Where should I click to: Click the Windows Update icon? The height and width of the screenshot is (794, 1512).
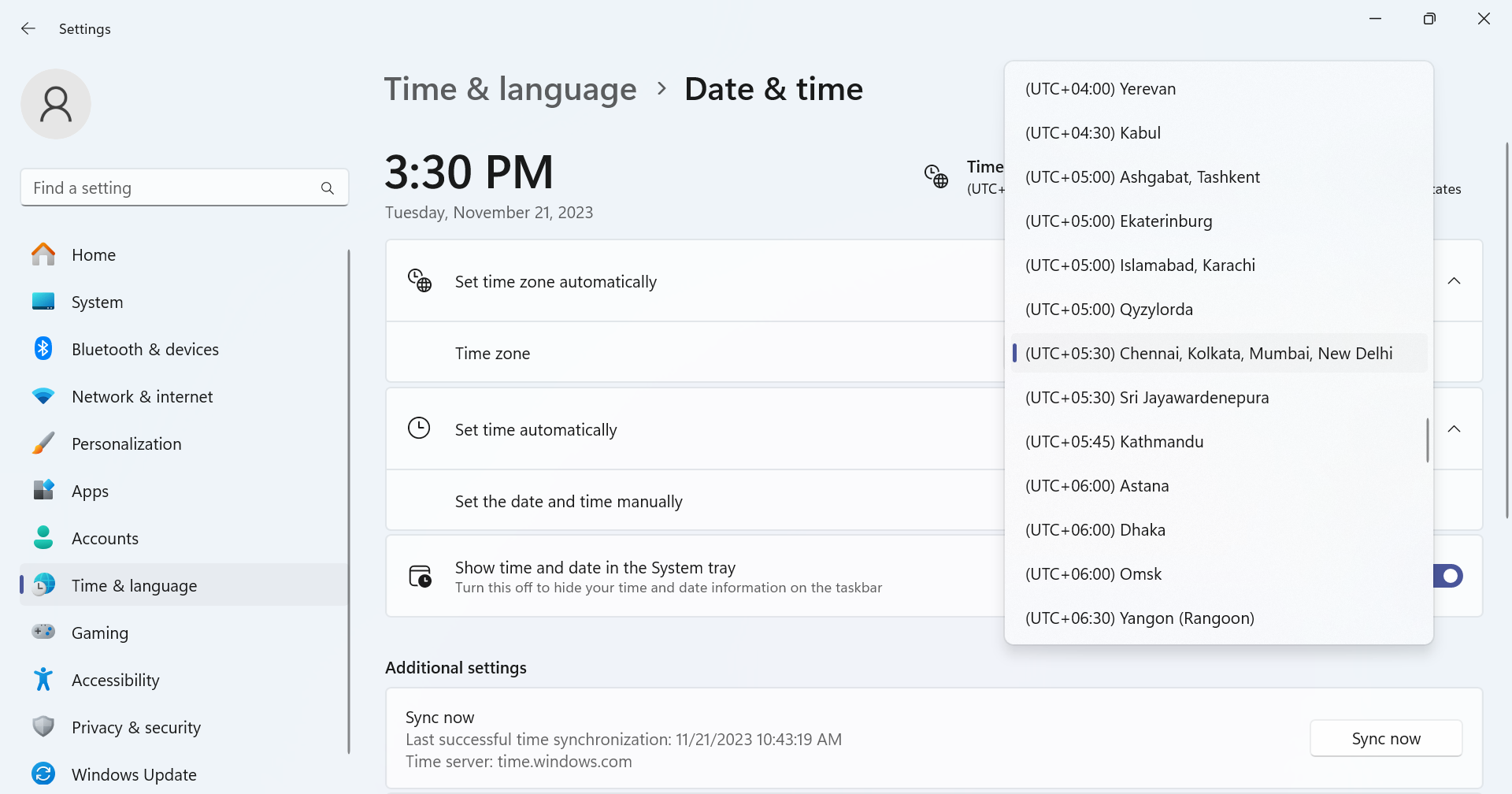(43, 774)
